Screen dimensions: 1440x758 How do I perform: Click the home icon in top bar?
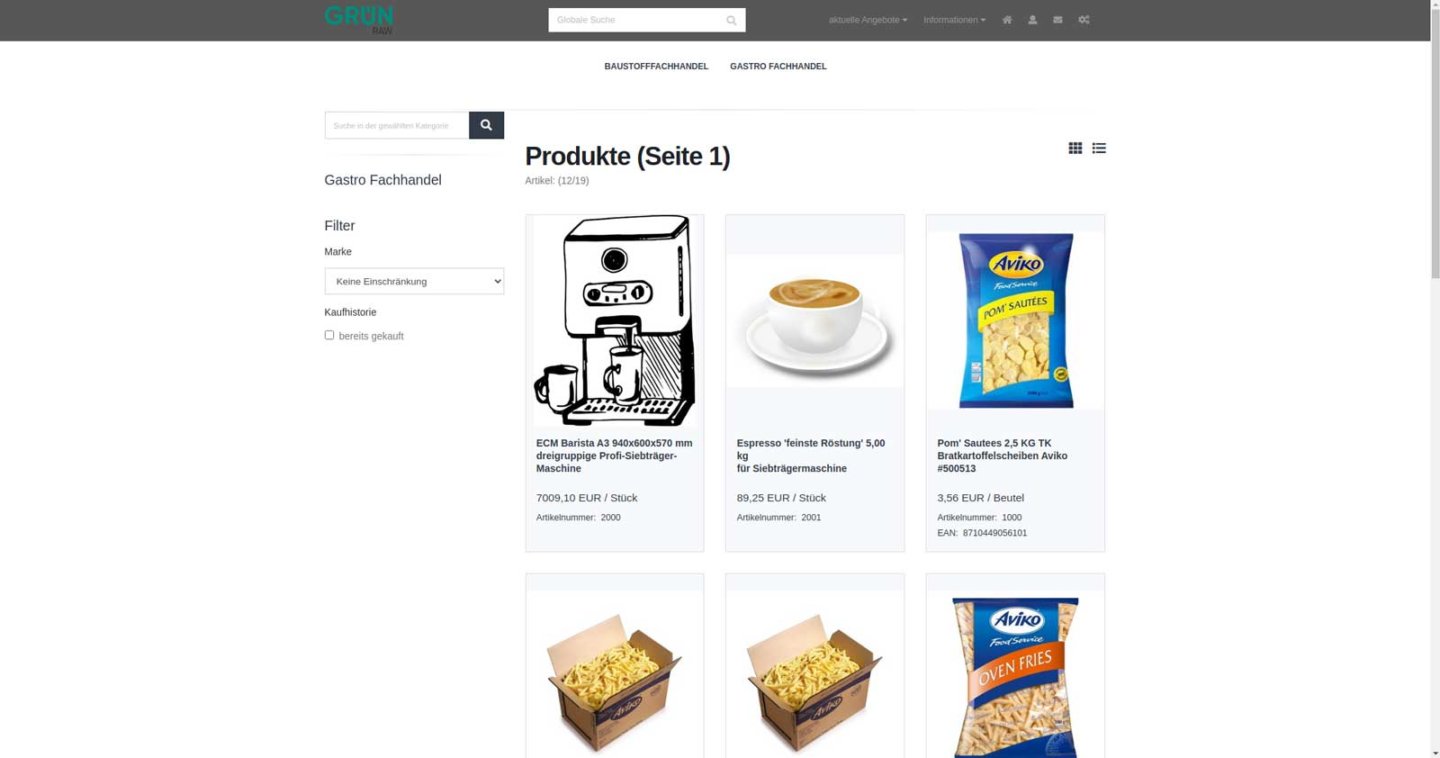[1007, 20]
